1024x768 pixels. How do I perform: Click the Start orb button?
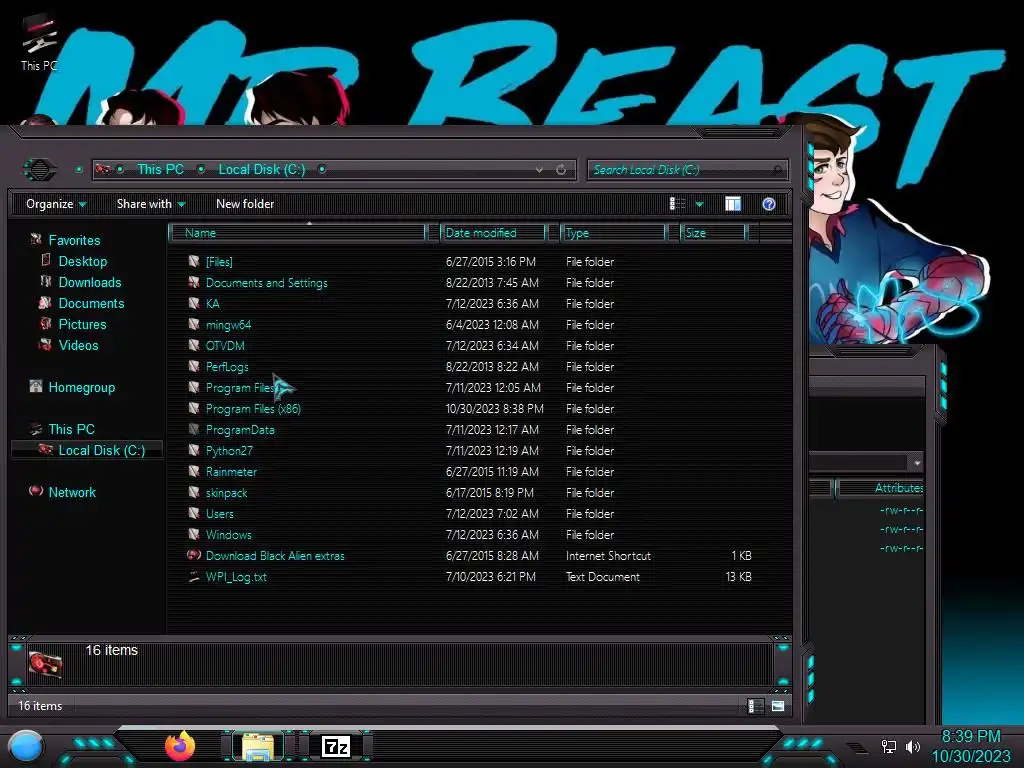26,747
